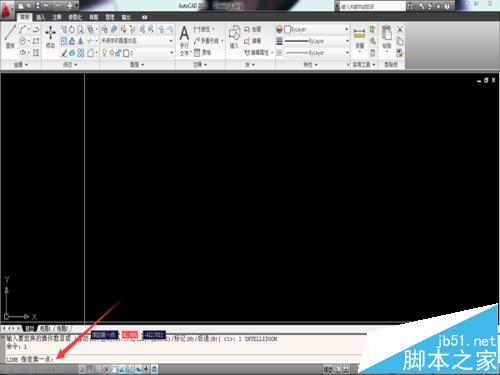This screenshot has height=375, width=500.
Task: Open the ByLayer linetype dropdown
Action: tap(317, 53)
